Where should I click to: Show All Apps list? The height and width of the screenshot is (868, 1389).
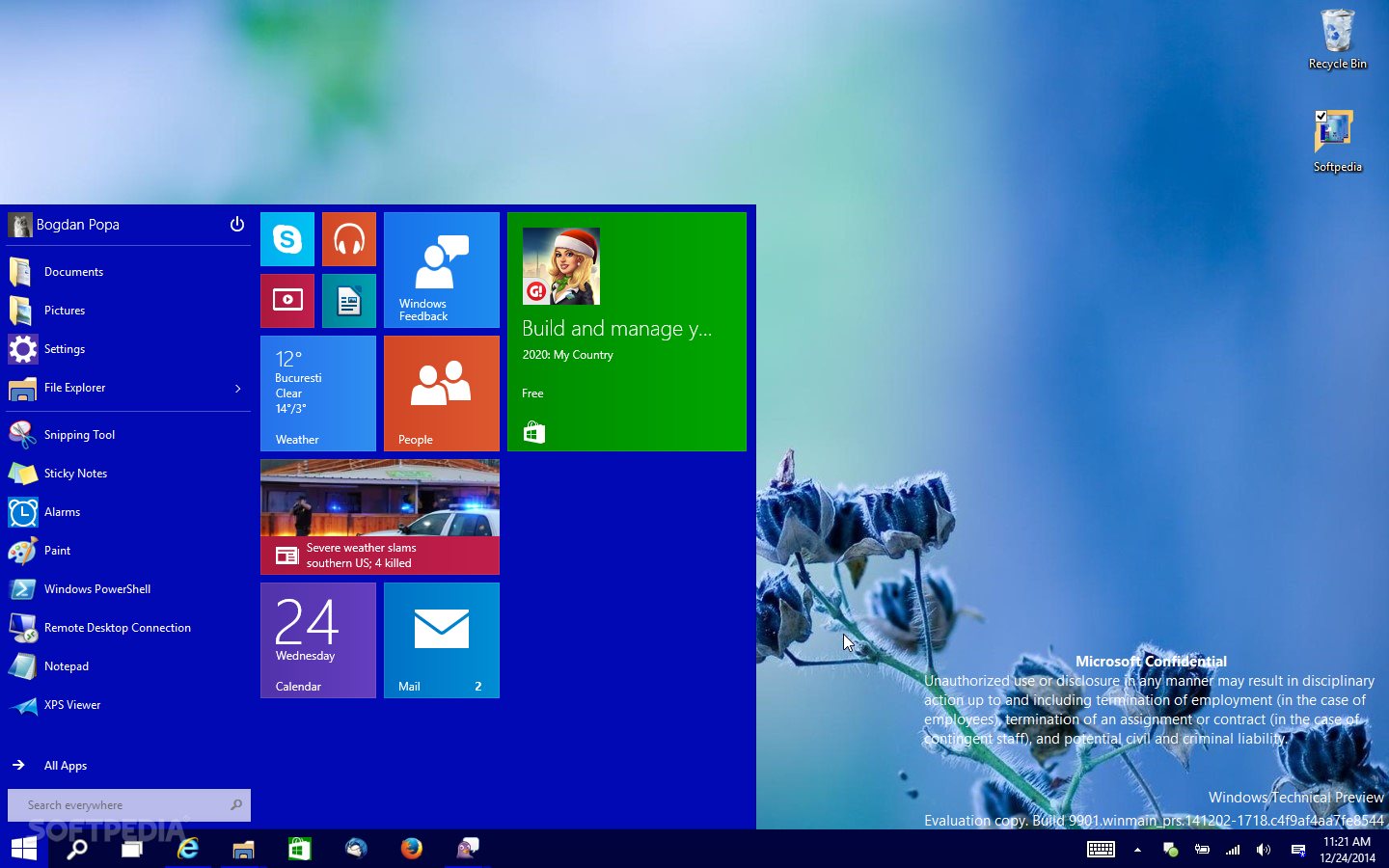point(128,766)
